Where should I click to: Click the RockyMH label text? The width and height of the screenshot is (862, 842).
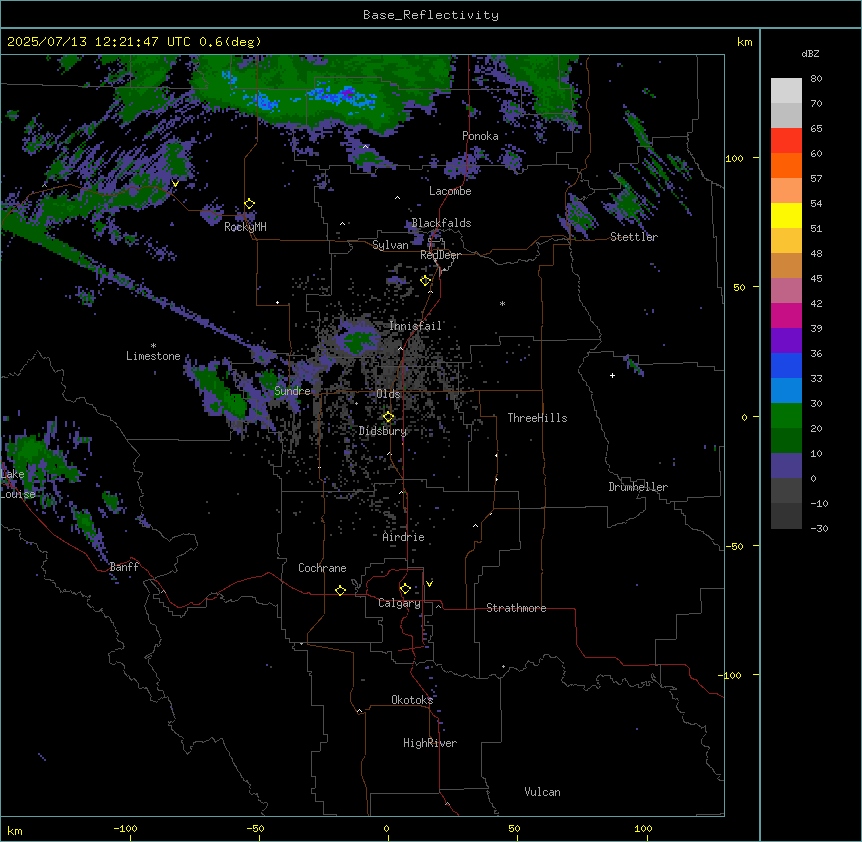pyautogui.click(x=245, y=227)
